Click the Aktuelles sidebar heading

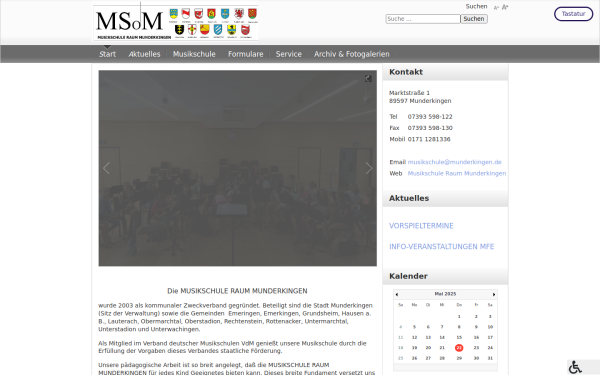tap(409, 198)
